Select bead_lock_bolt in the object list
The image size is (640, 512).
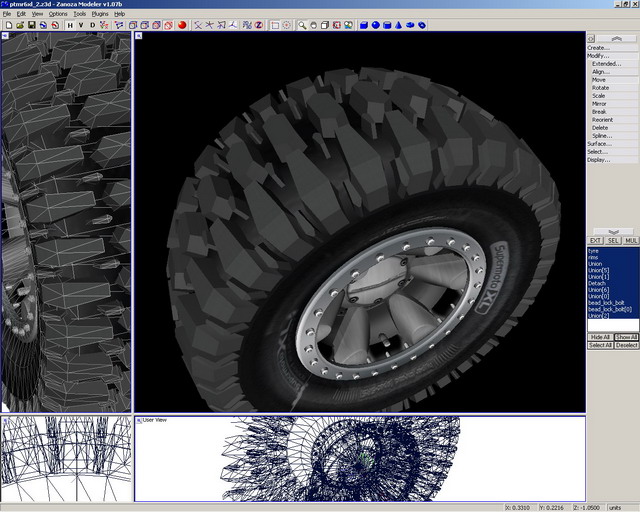(x=604, y=303)
